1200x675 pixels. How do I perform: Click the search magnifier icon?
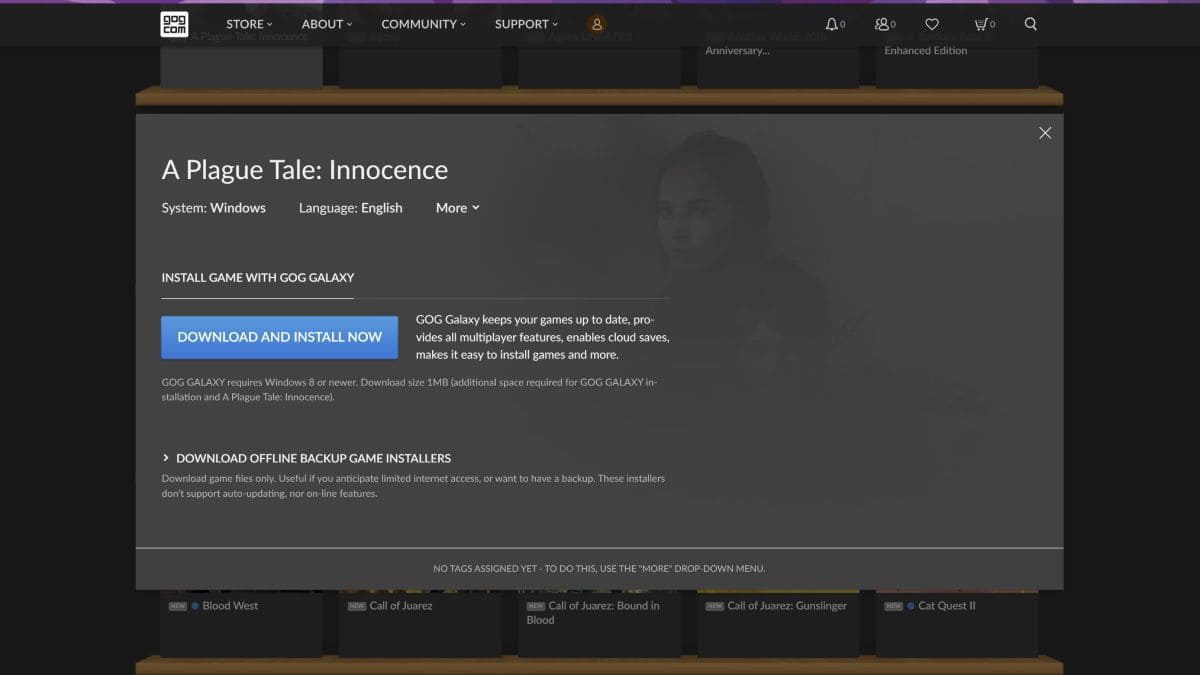point(1030,24)
